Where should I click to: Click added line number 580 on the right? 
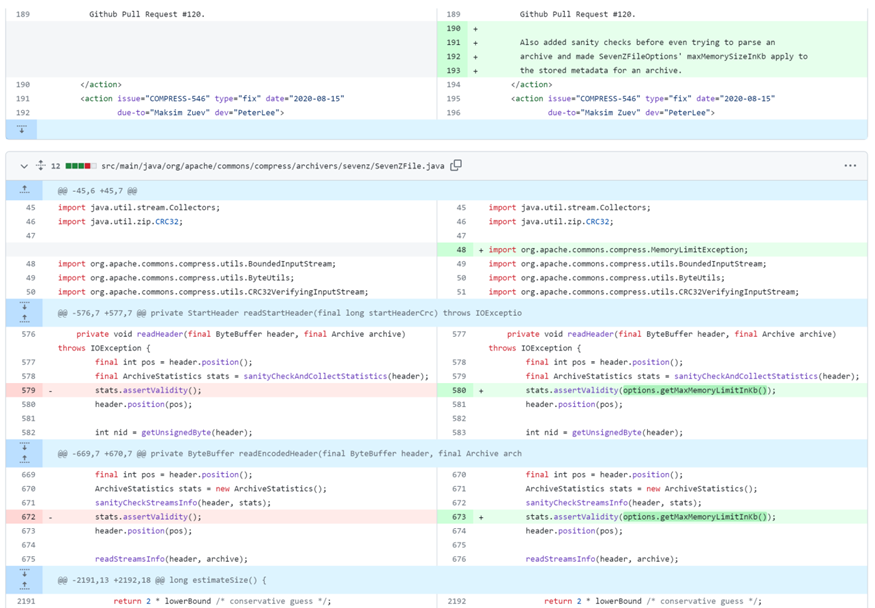tap(459, 390)
